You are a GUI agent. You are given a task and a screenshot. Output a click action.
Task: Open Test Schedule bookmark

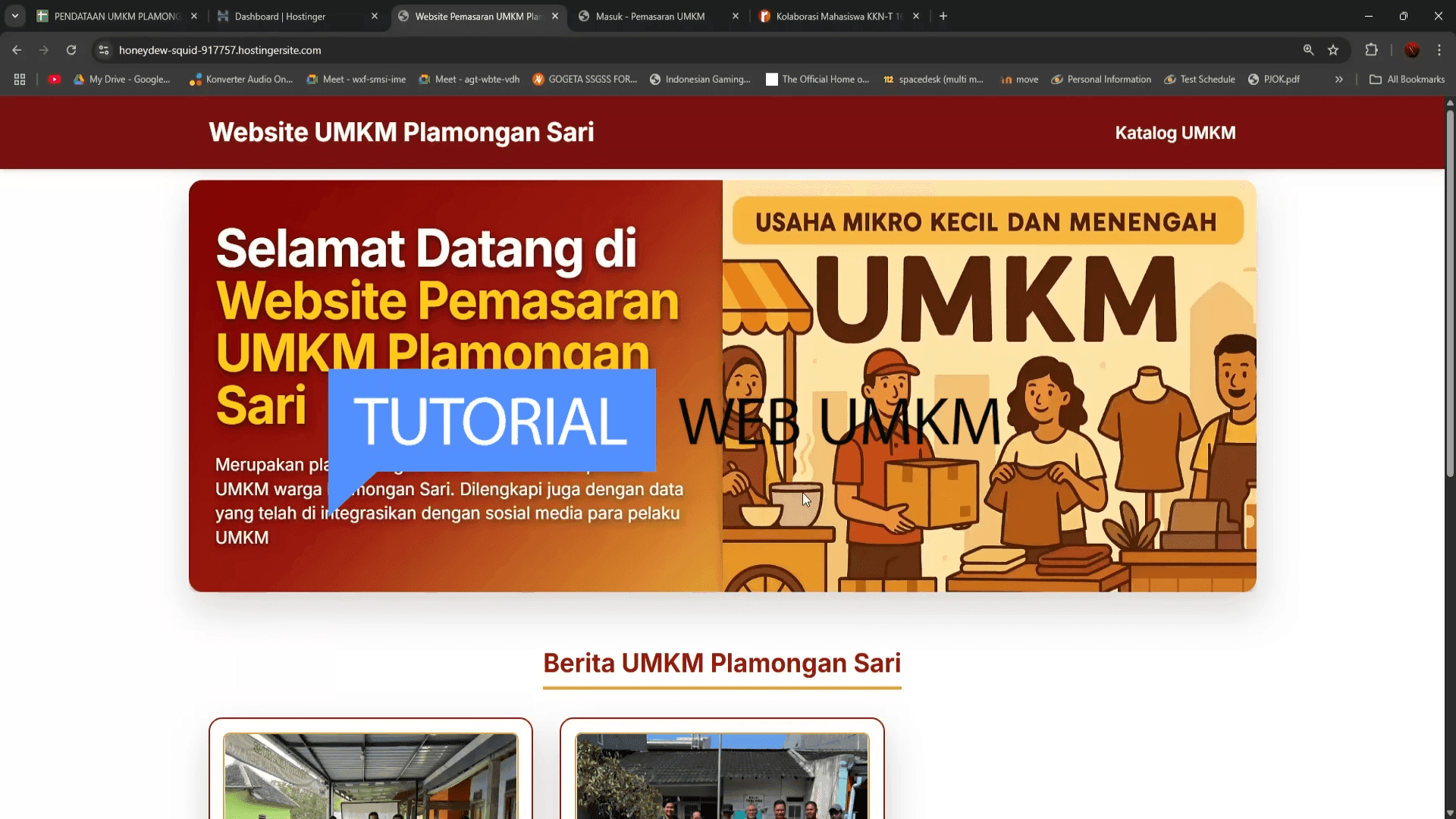point(1200,79)
